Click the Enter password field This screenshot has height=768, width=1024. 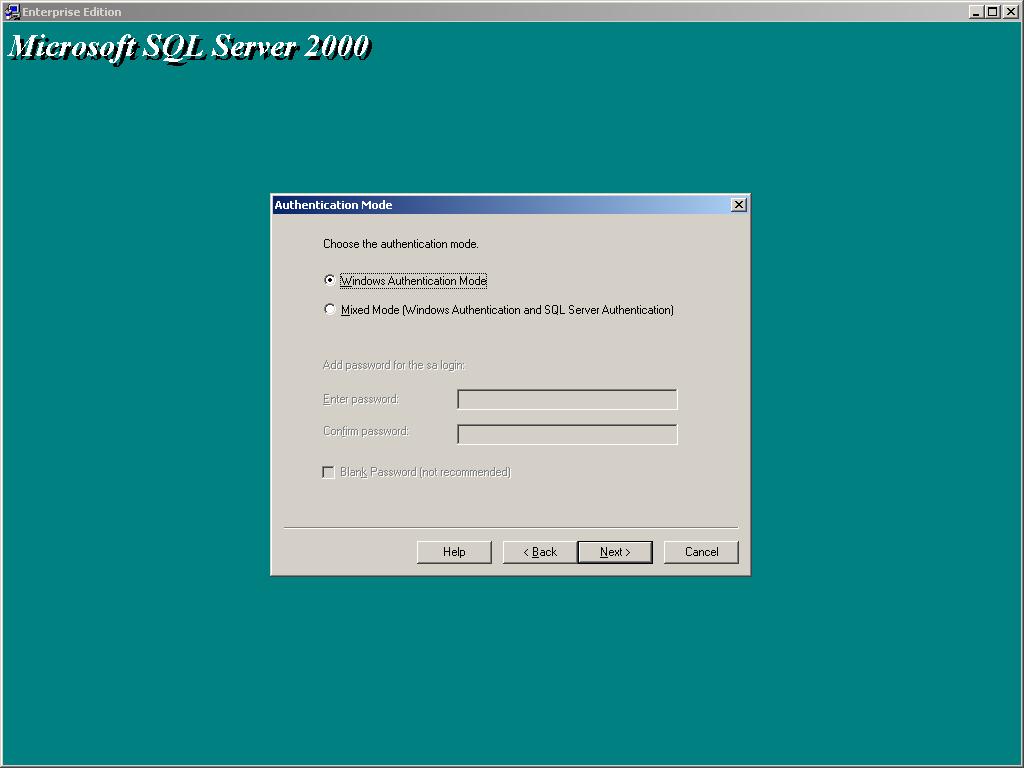568,399
